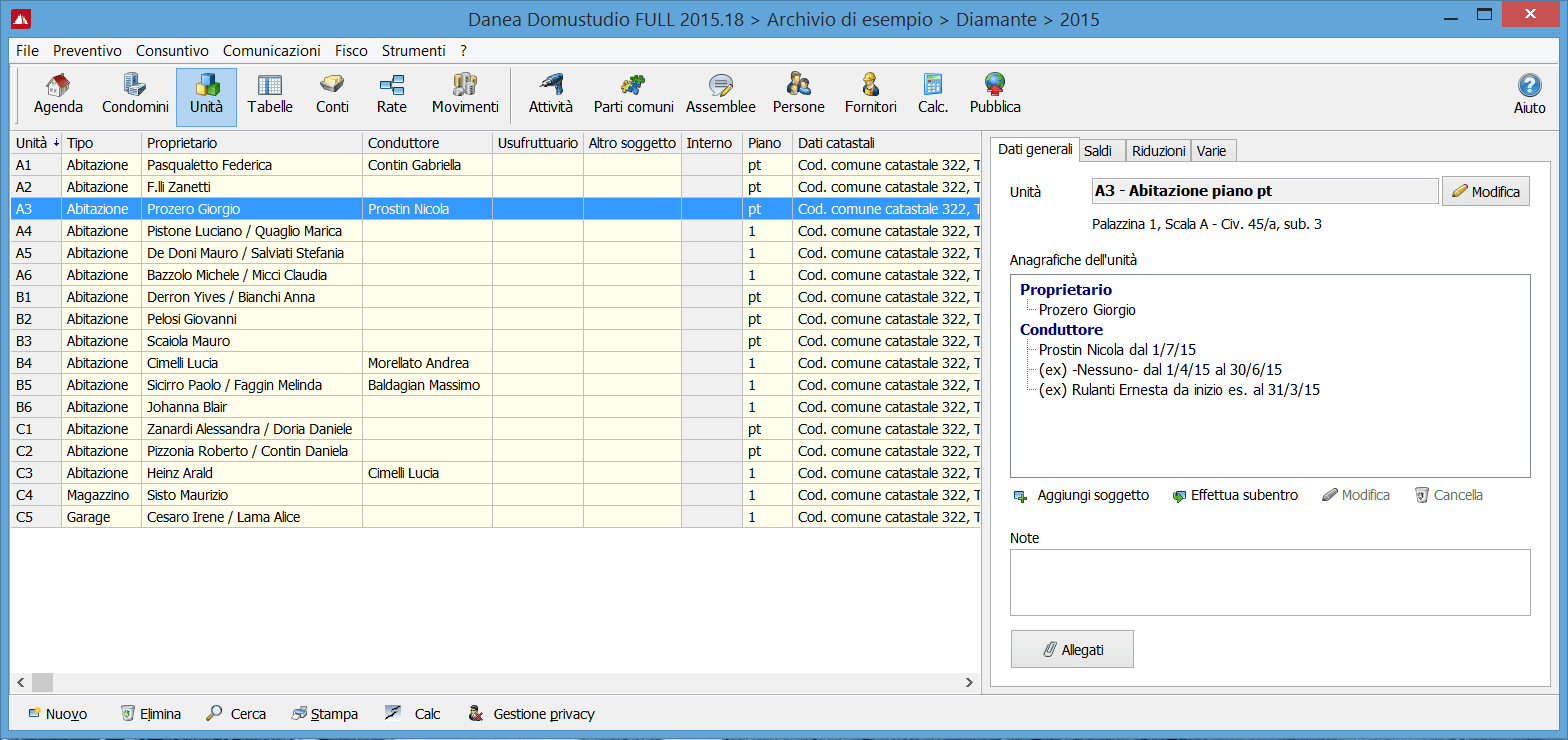Open the Strumenti menu
This screenshot has width=1568, height=740.
tap(413, 50)
